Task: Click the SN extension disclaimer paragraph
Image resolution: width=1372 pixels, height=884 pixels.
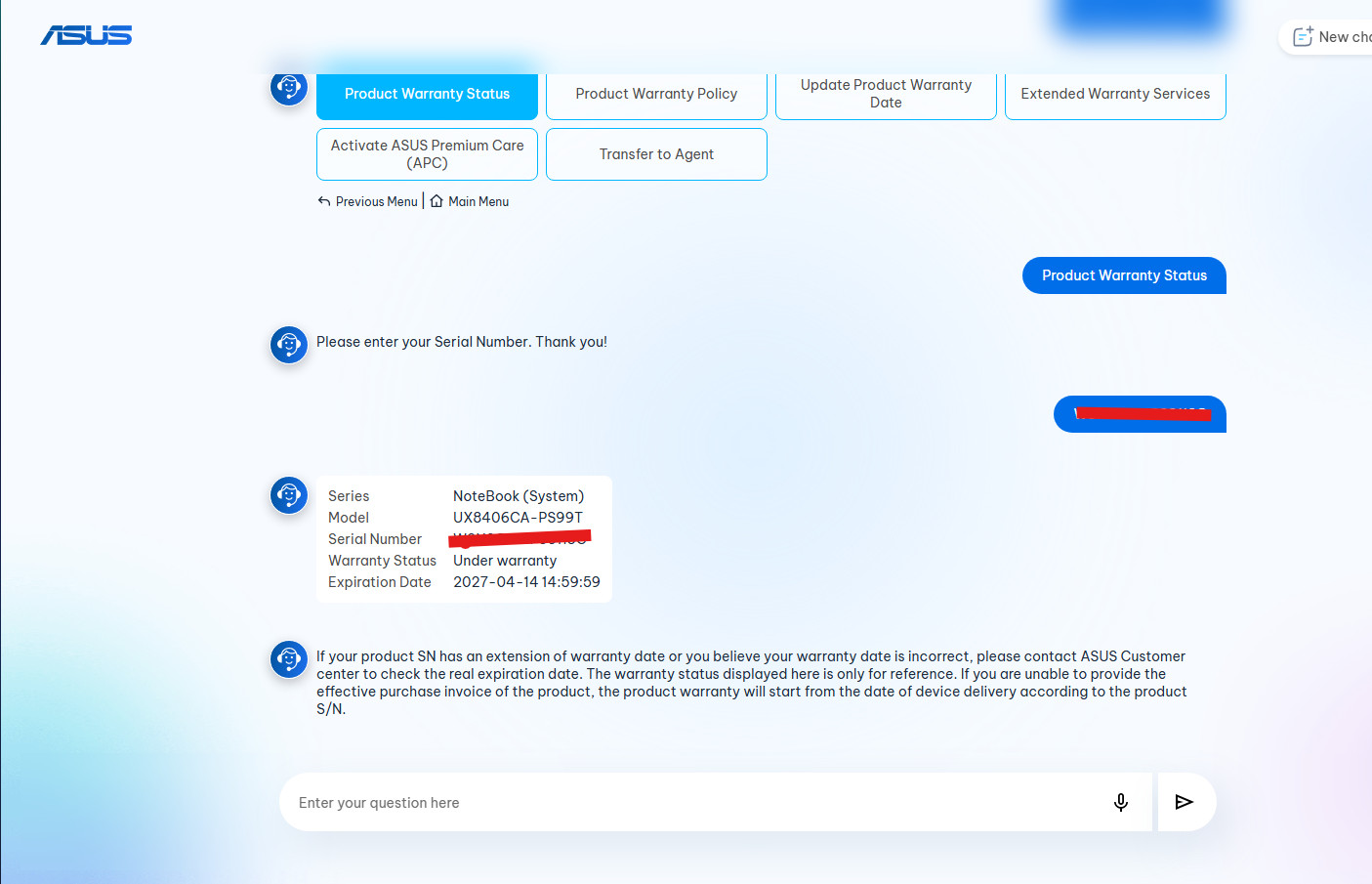Action: pos(752,683)
